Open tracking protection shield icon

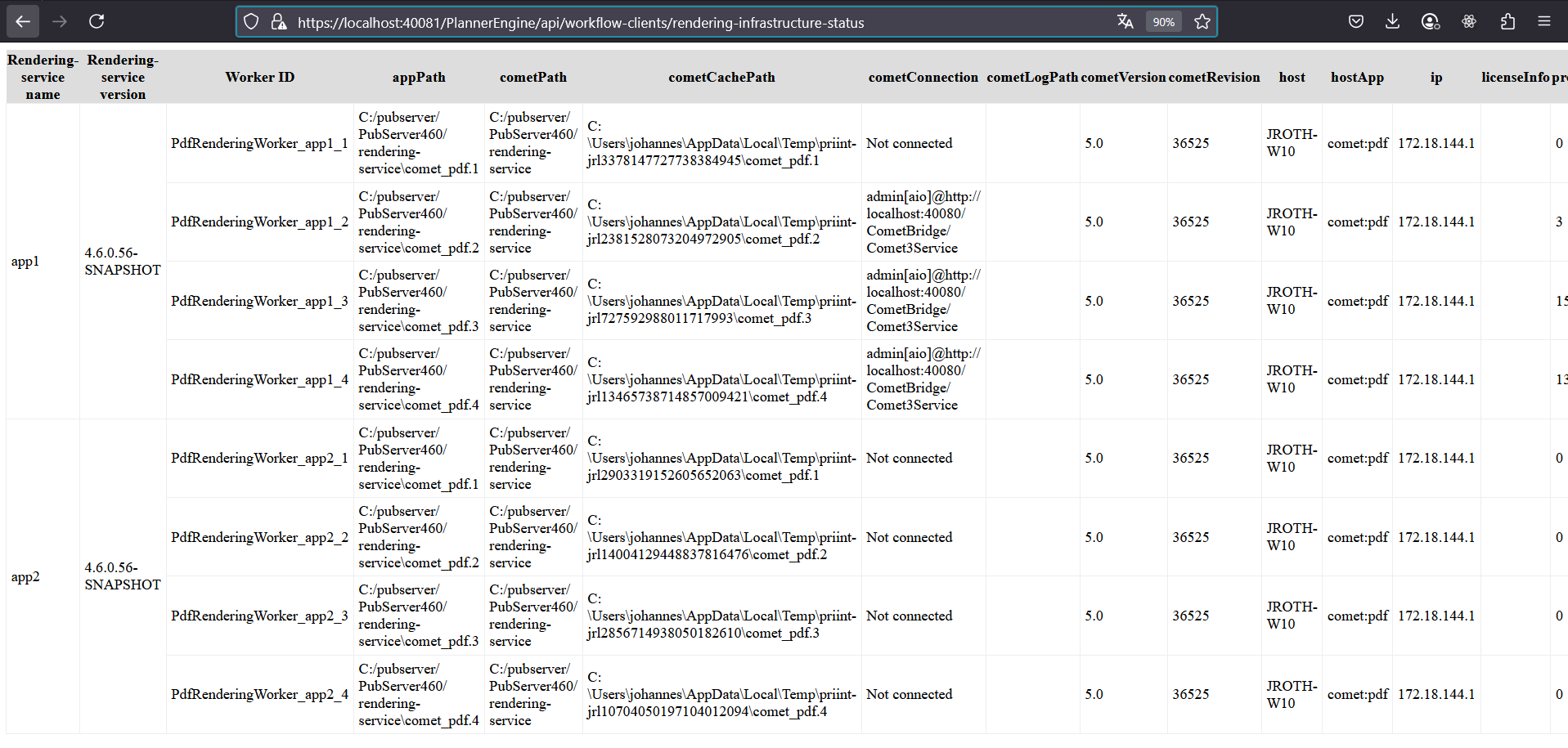[x=251, y=22]
